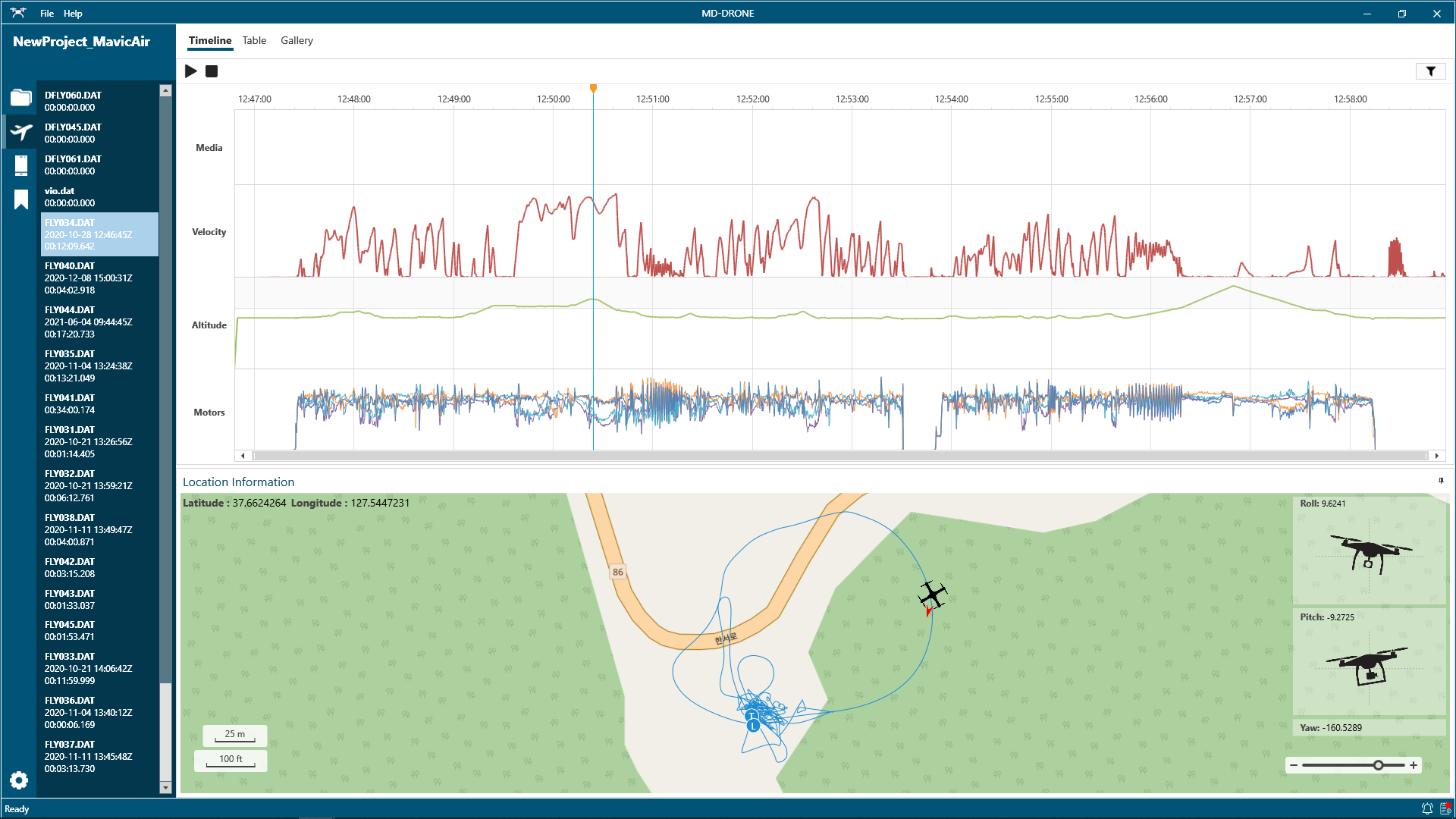Select FLY044.DAT flight log
The image size is (1456, 819).
coord(99,322)
